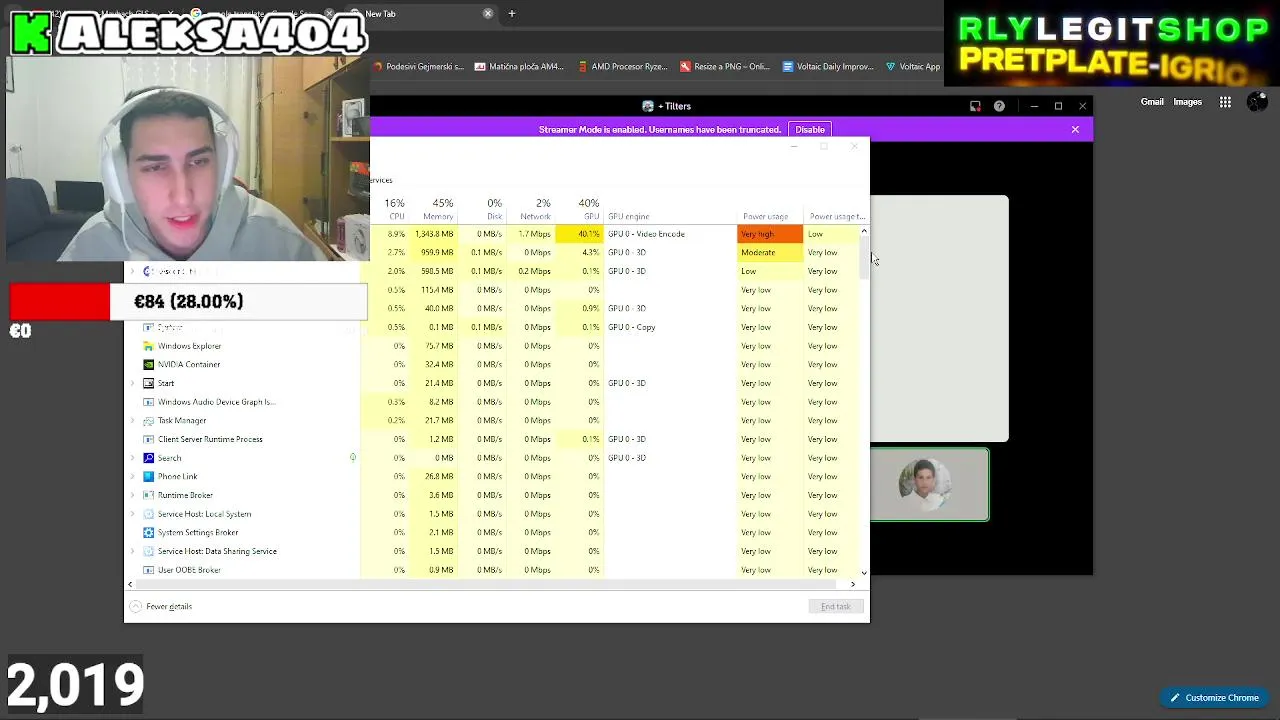Click the User OOBE Broker icon
The height and width of the screenshot is (720, 1280).
(x=149, y=570)
